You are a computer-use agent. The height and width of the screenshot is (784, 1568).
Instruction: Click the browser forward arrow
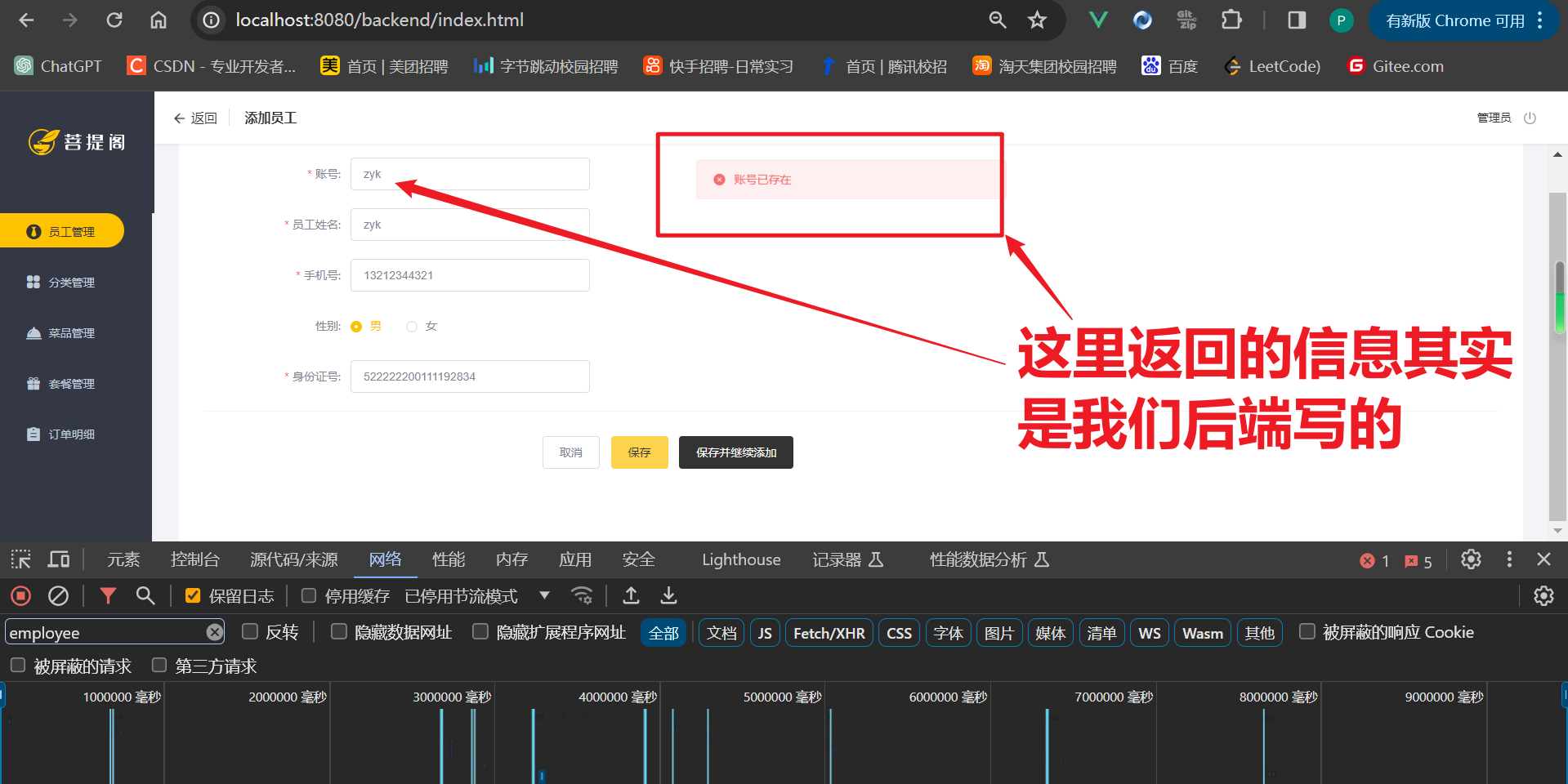70,20
